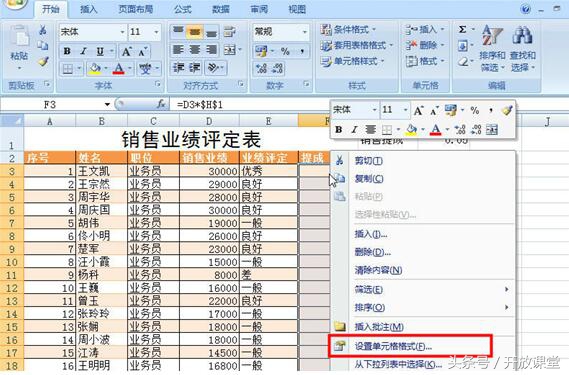Expand the 排序(O) submenu in the context menu

click(423, 307)
